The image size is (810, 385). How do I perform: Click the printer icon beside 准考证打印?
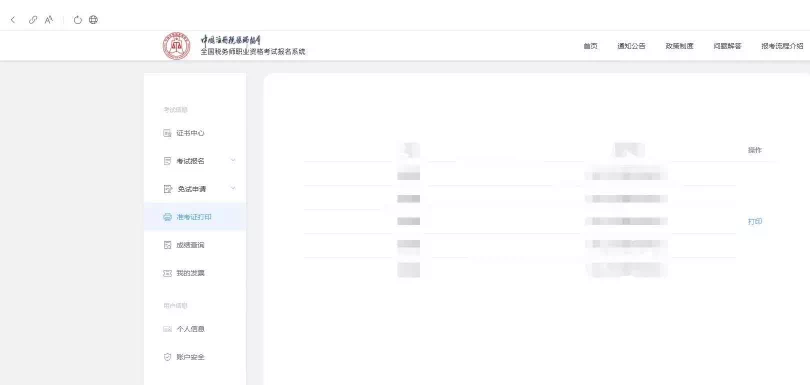167,218
